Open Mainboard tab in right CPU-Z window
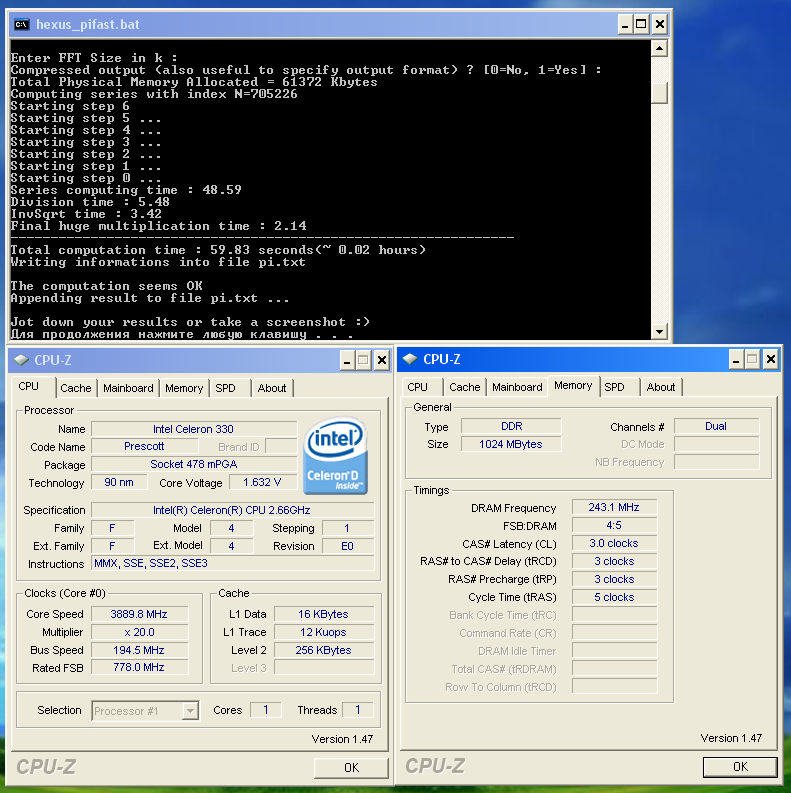Viewport: 791px width, 793px height. (x=517, y=387)
